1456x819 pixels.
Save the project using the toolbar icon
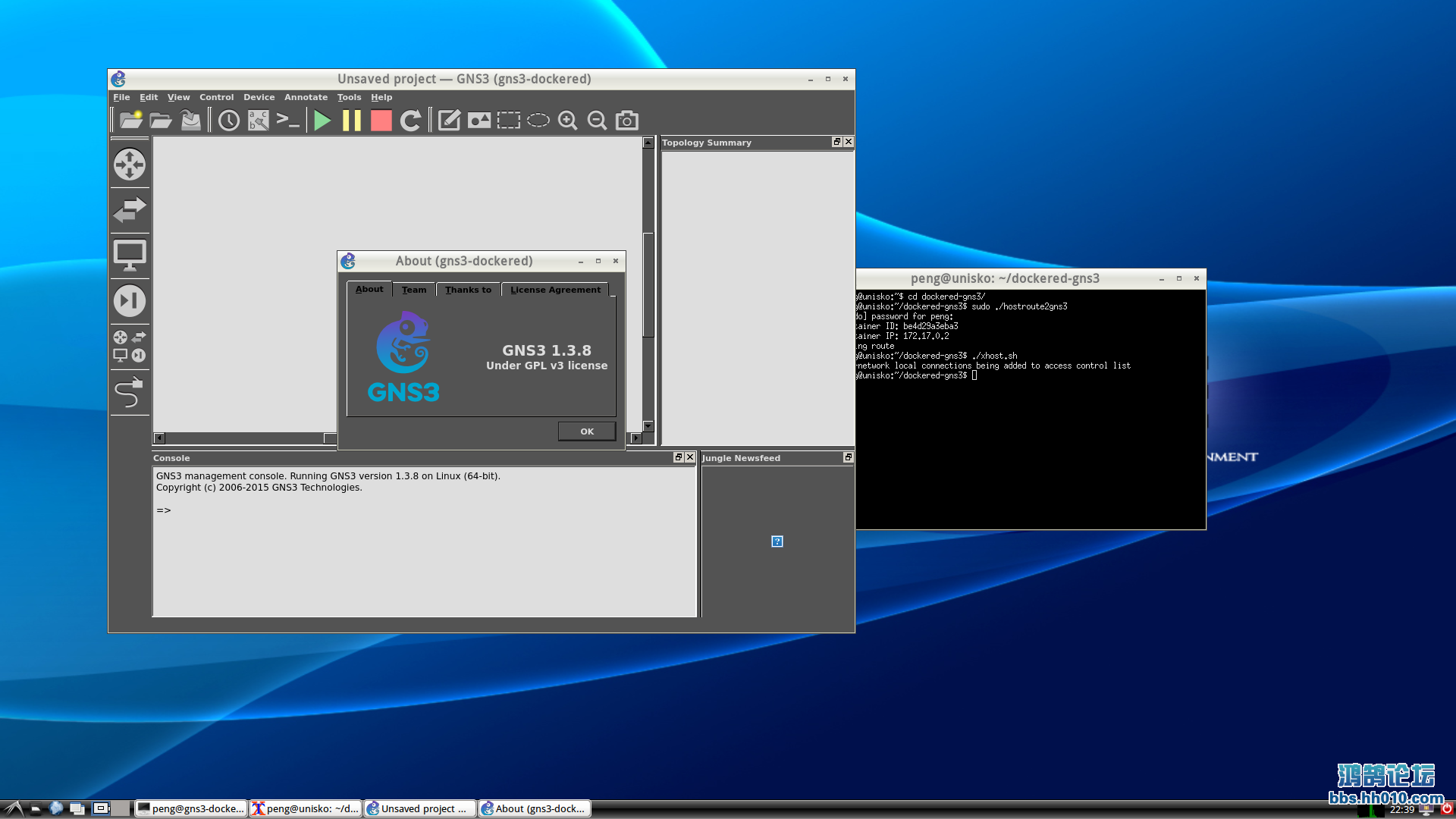coord(190,120)
